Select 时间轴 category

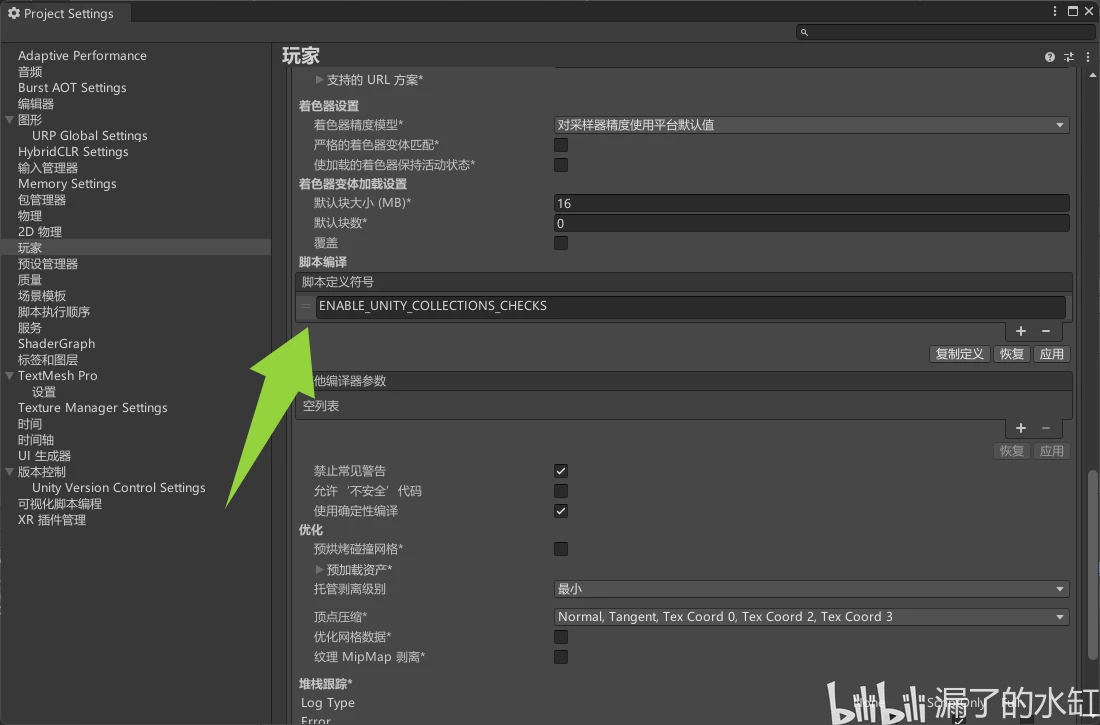click(x=36, y=440)
